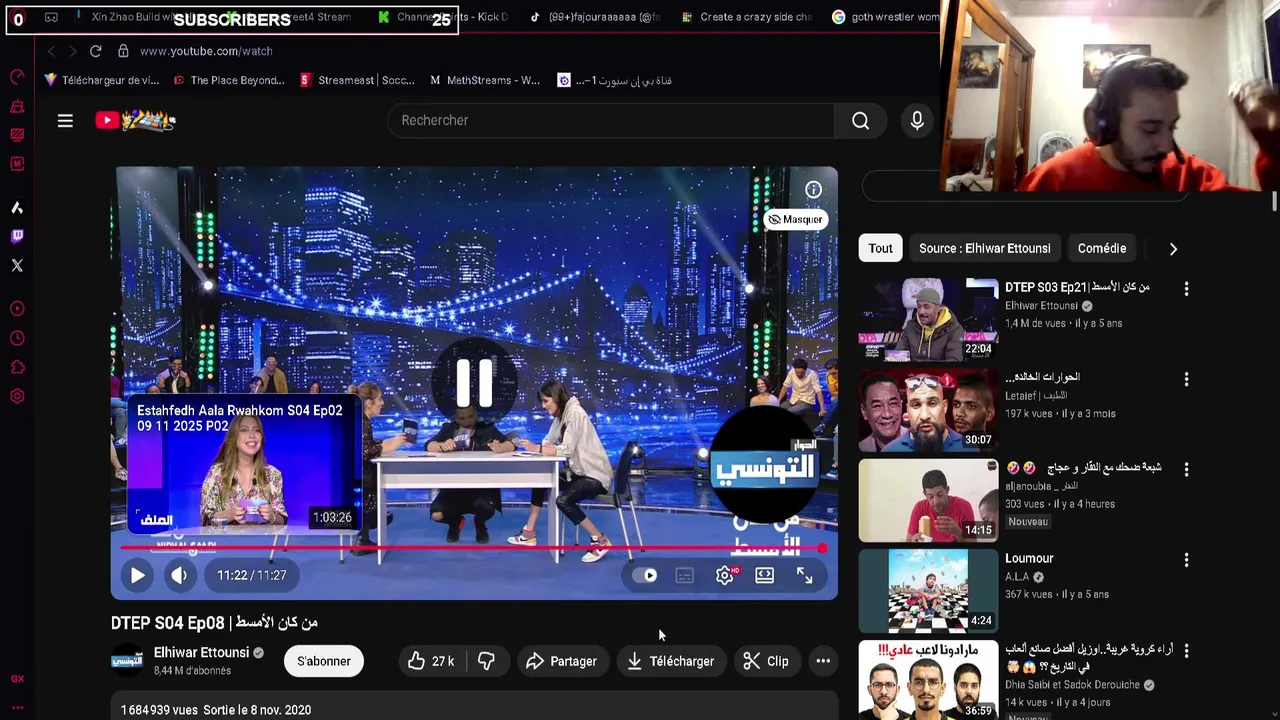
Task: Open the X sidebar icon
Action: pyautogui.click(x=17, y=265)
